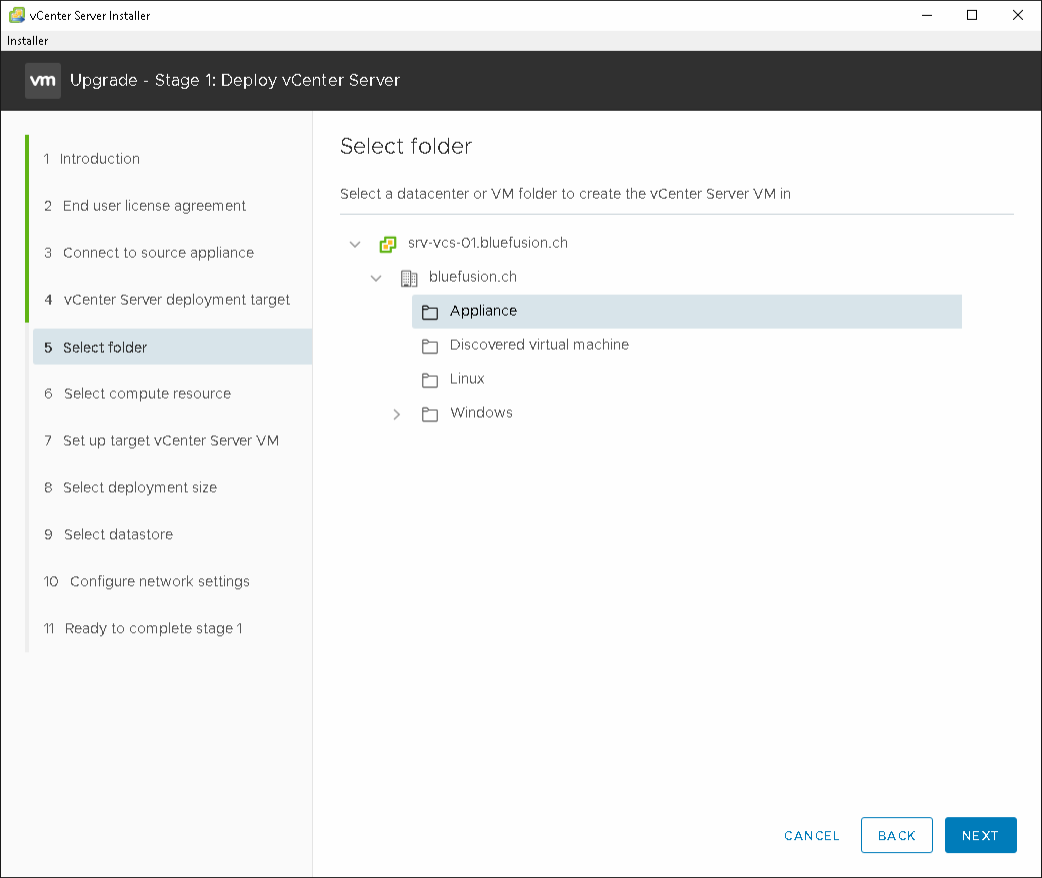Expand the Windows folder chevron
The width and height of the screenshot is (1042, 878).
tap(397, 414)
